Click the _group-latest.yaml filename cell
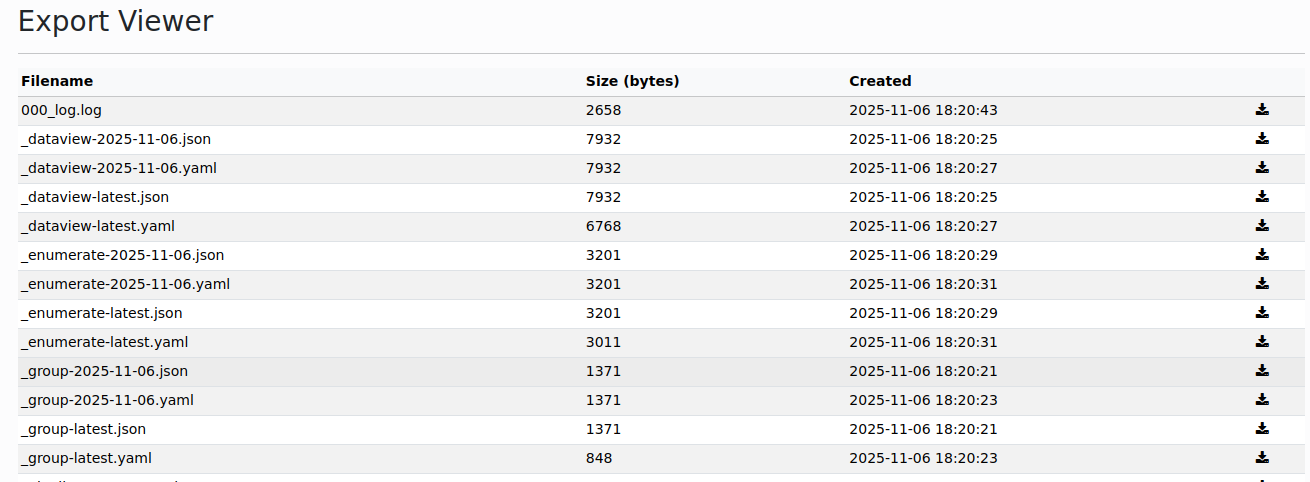Image resolution: width=1310 pixels, height=482 pixels. pyautogui.click(x=86, y=458)
